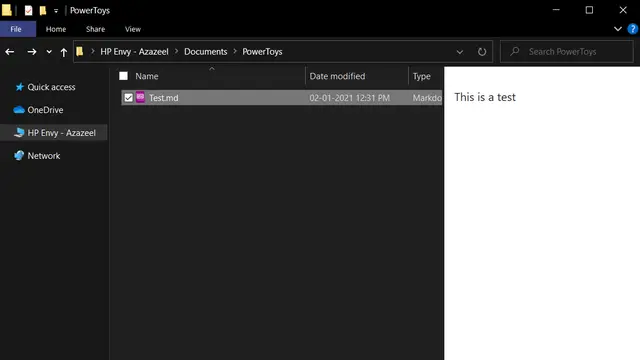This screenshot has height=360, width=640.
Task: Click the Network globe icon
Action: coord(19,156)
